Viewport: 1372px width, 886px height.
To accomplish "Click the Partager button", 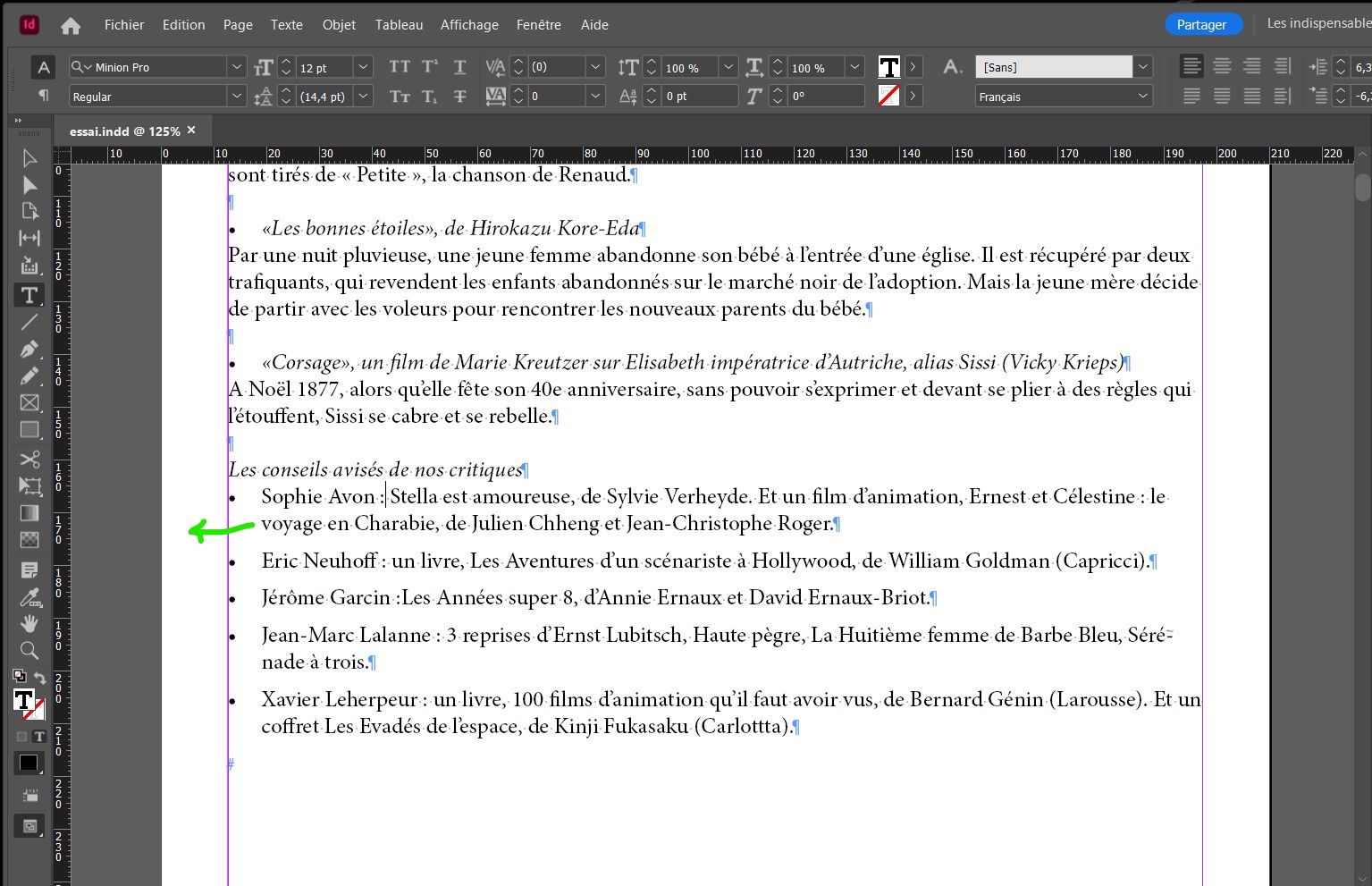I will pos(1203,24).
